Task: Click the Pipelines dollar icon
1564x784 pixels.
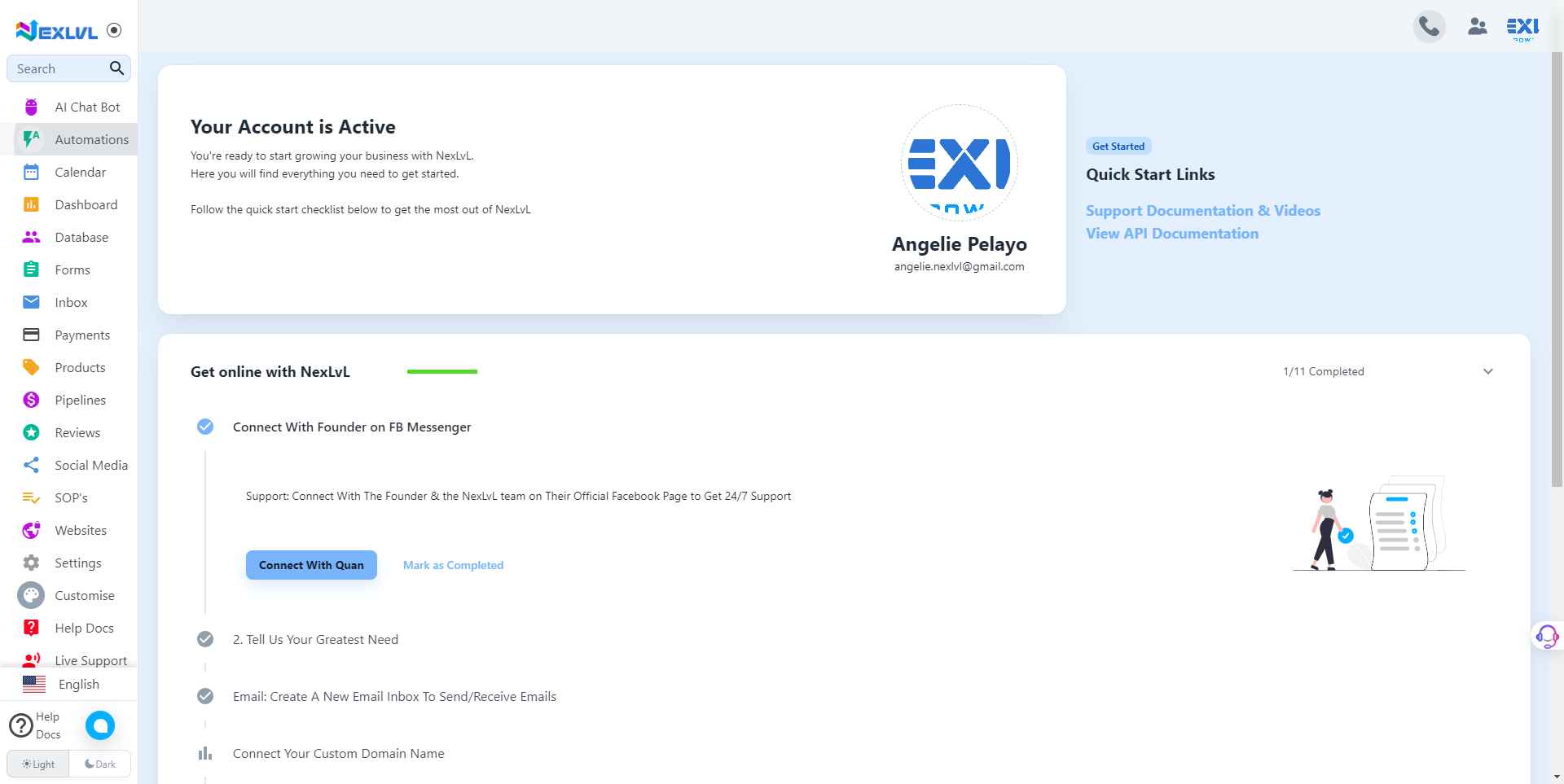Action: pyautogui.click(x=31, y=400)
